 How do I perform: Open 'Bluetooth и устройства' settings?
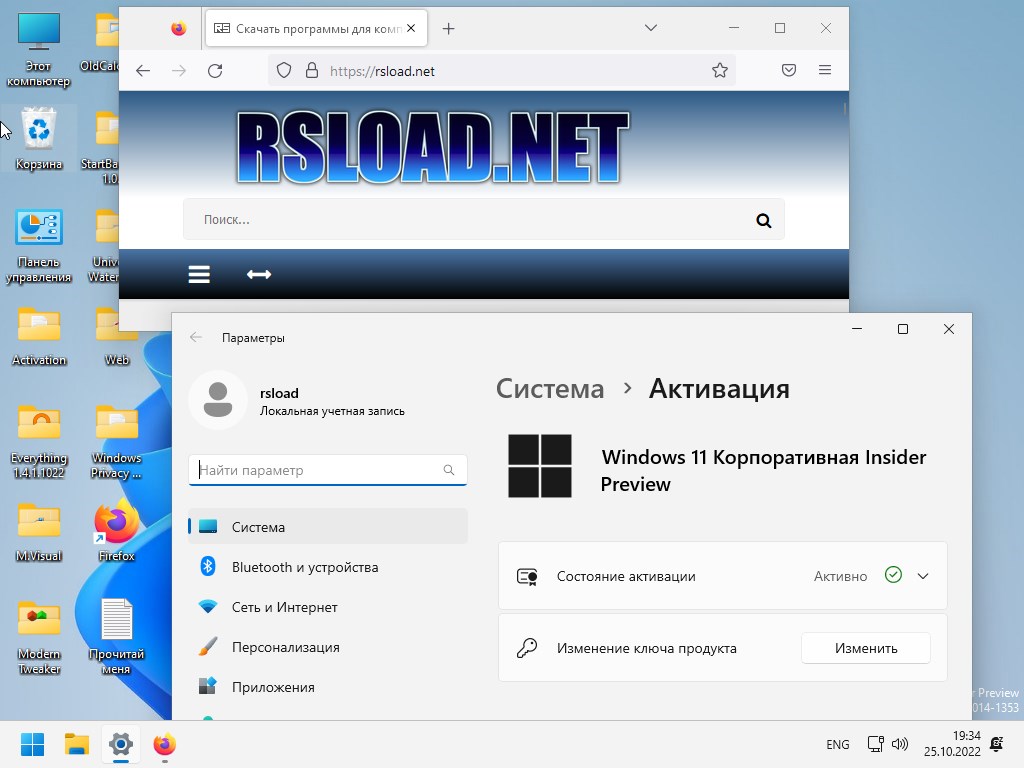tap(328, 567)
